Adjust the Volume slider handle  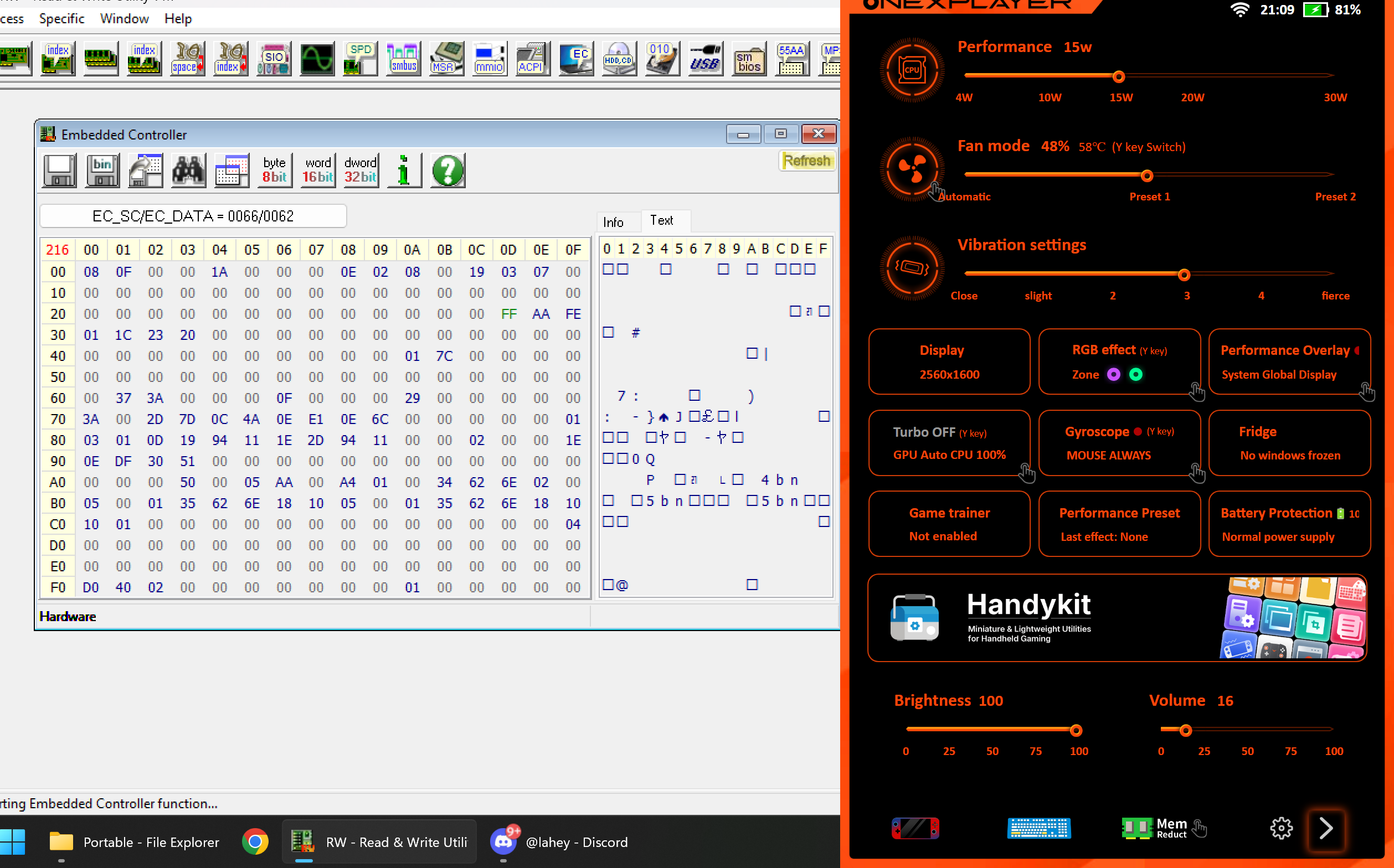1186,730
